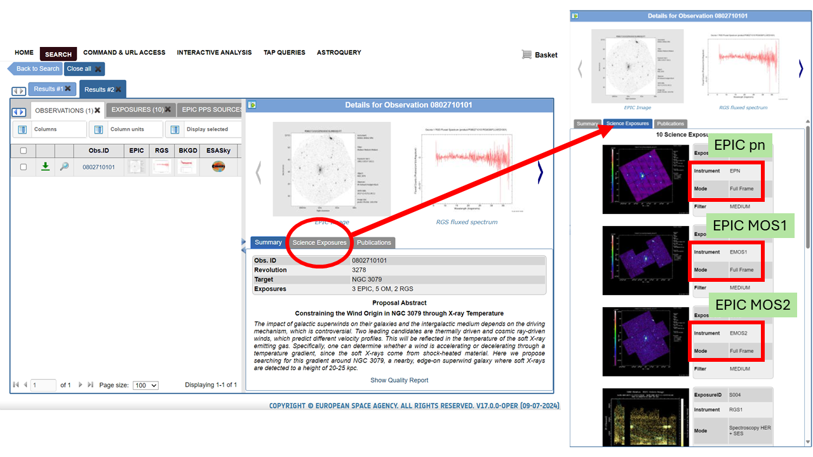This screenshot has width=813, height=457.
Task: Open the Basket icon
Action: [527, 54]
